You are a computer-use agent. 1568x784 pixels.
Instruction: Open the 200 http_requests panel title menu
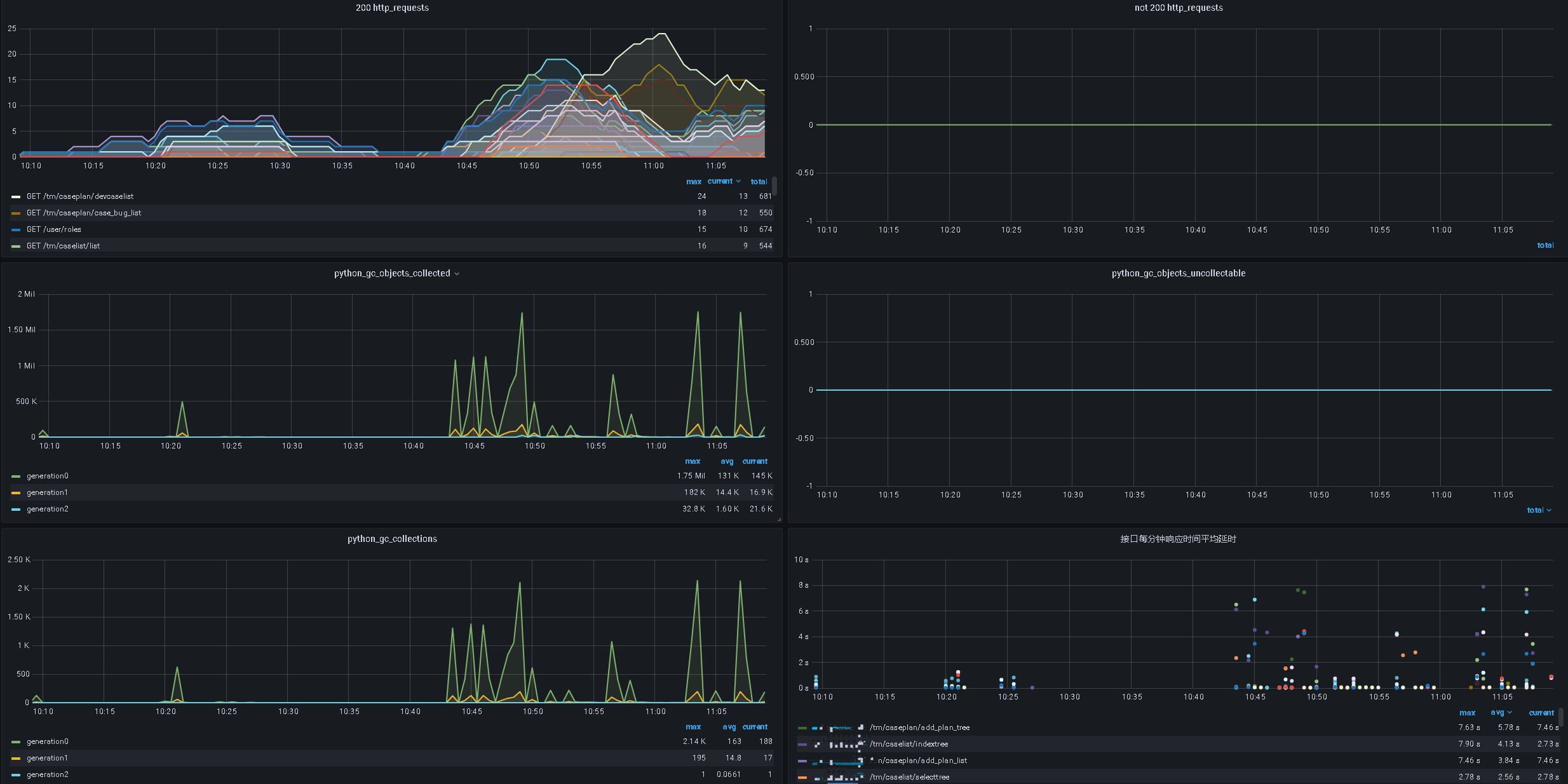(392, 8)
